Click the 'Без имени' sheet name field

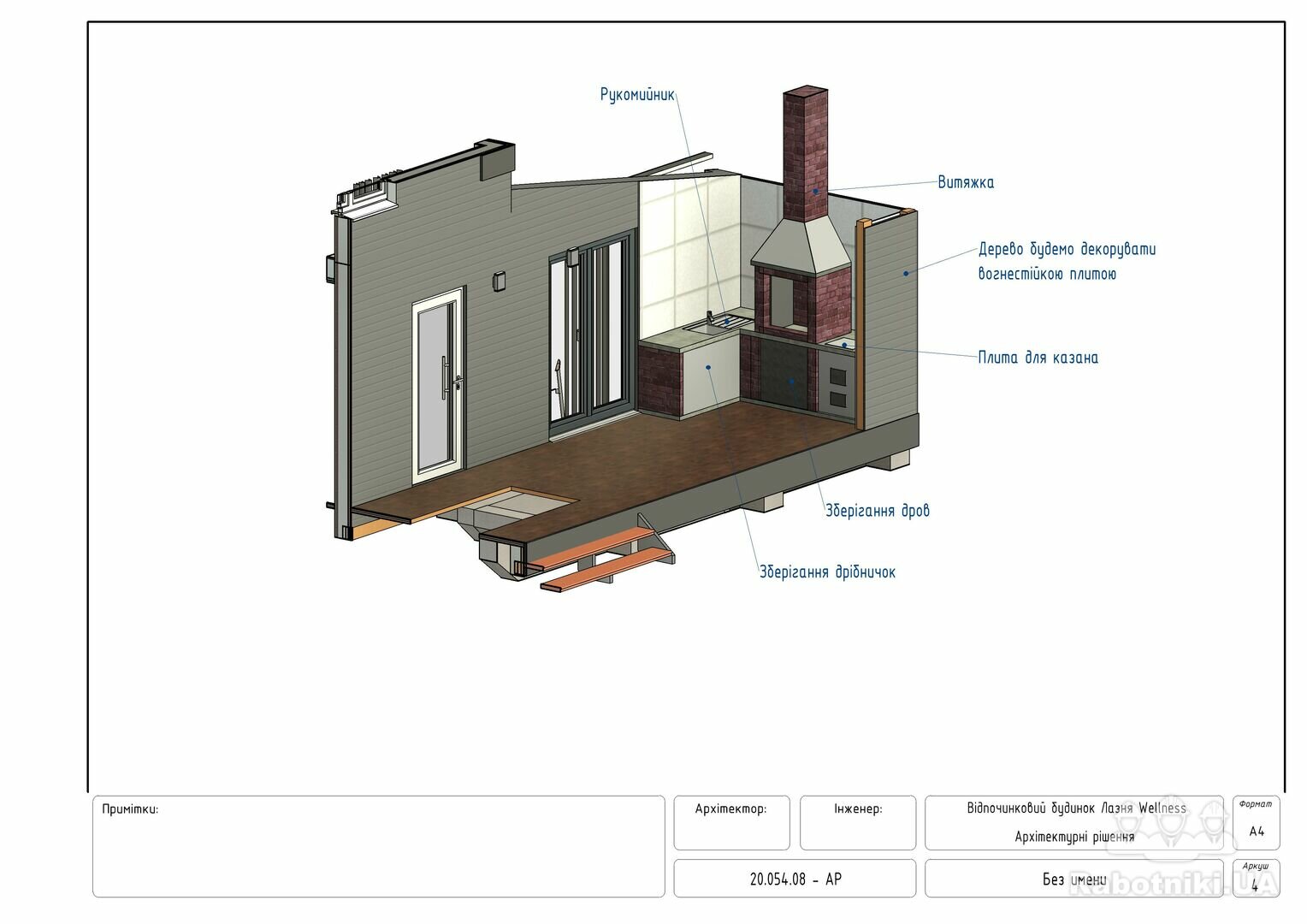tap(1073, 879)
